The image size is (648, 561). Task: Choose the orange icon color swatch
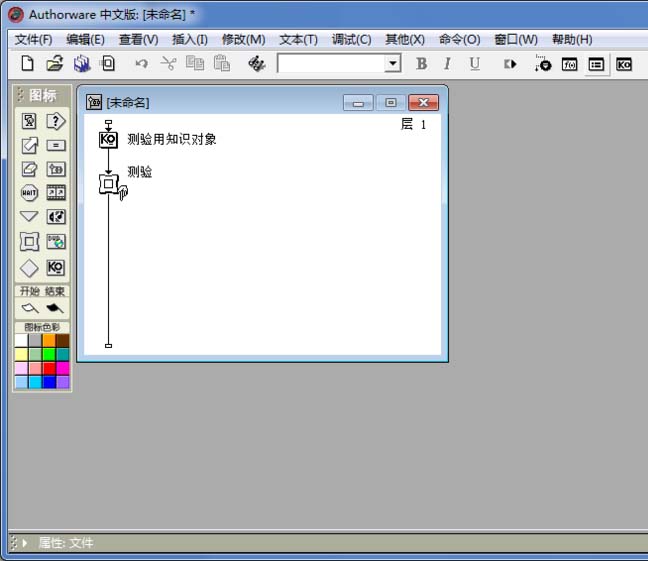pos(49,341)
